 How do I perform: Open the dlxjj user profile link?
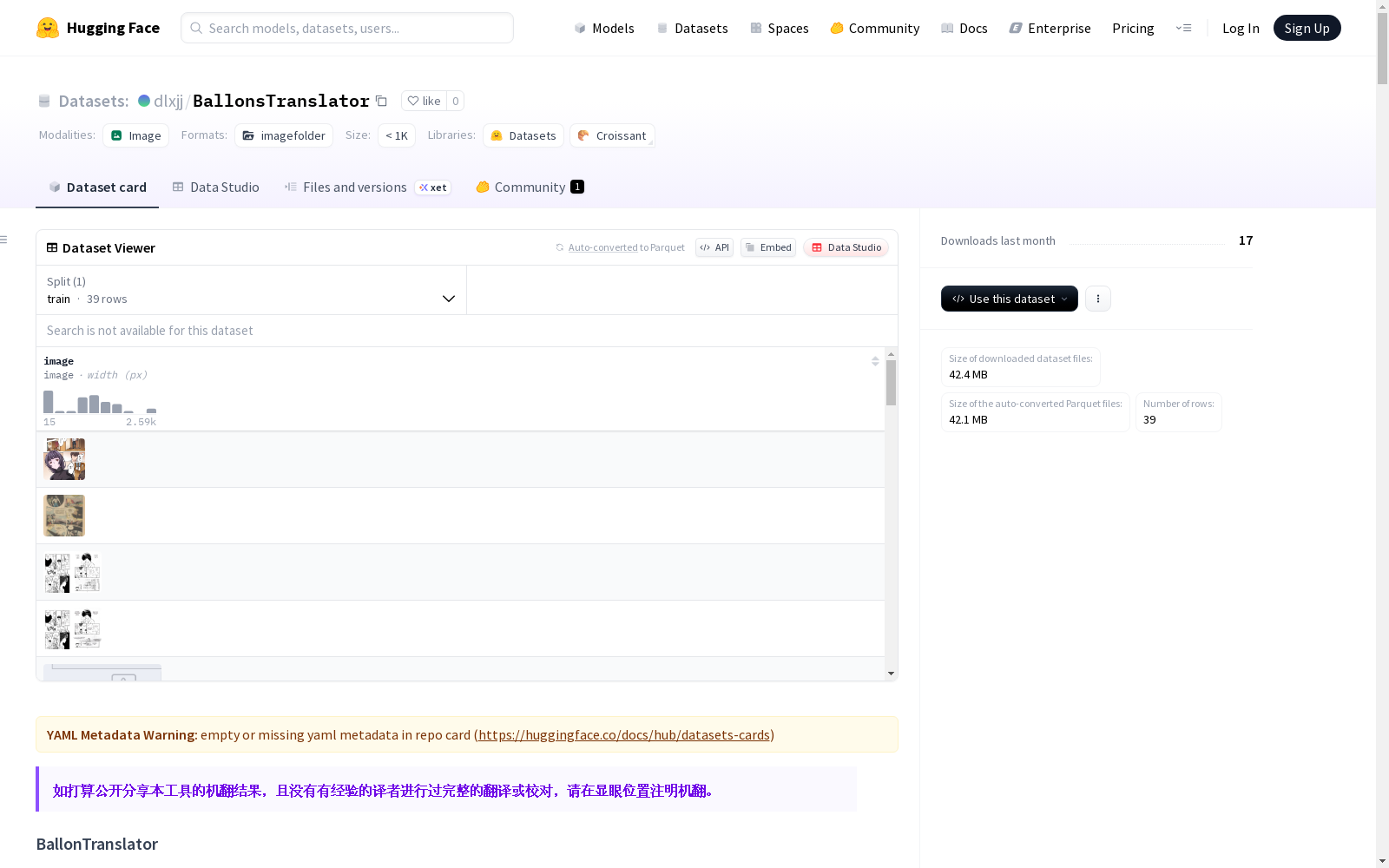point(168,101)
